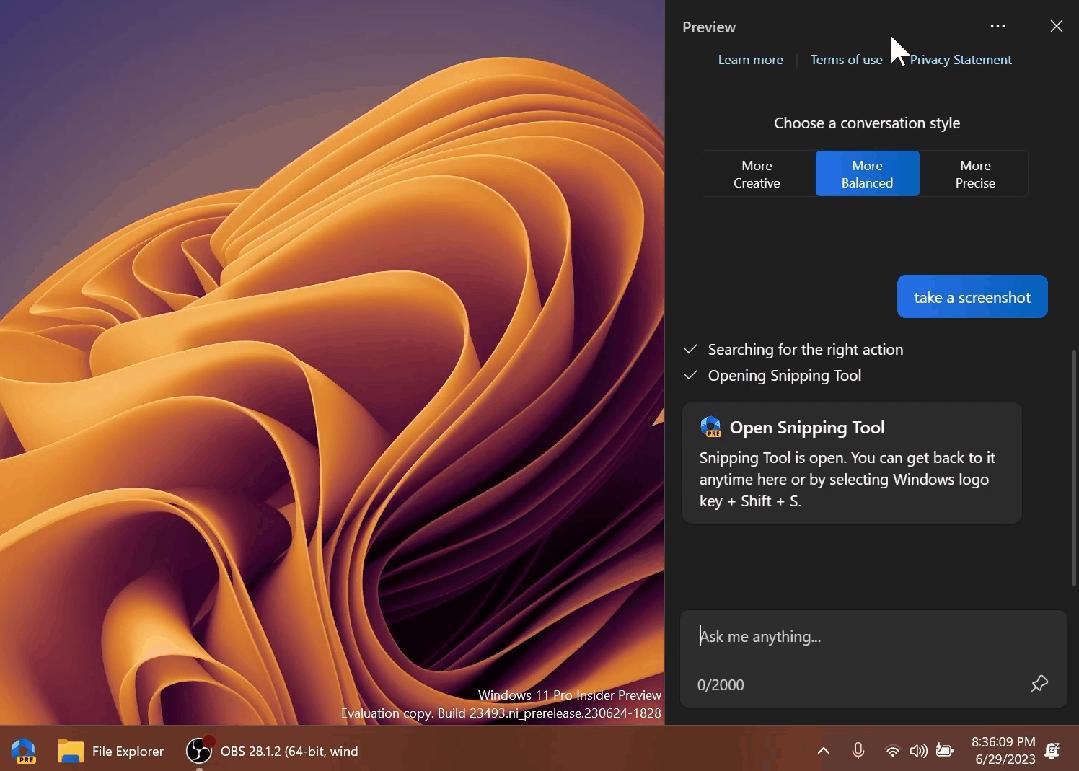
Task: Select the More Balanced conversation style
Action: [867, 174]
